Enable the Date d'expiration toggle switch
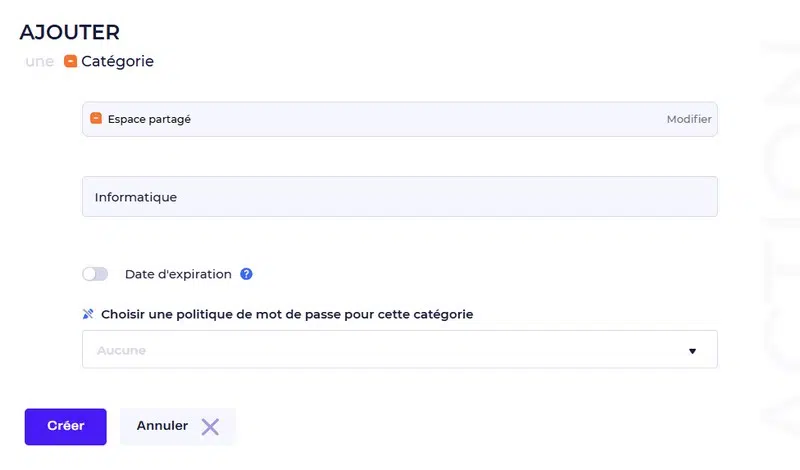 (95, 274)
